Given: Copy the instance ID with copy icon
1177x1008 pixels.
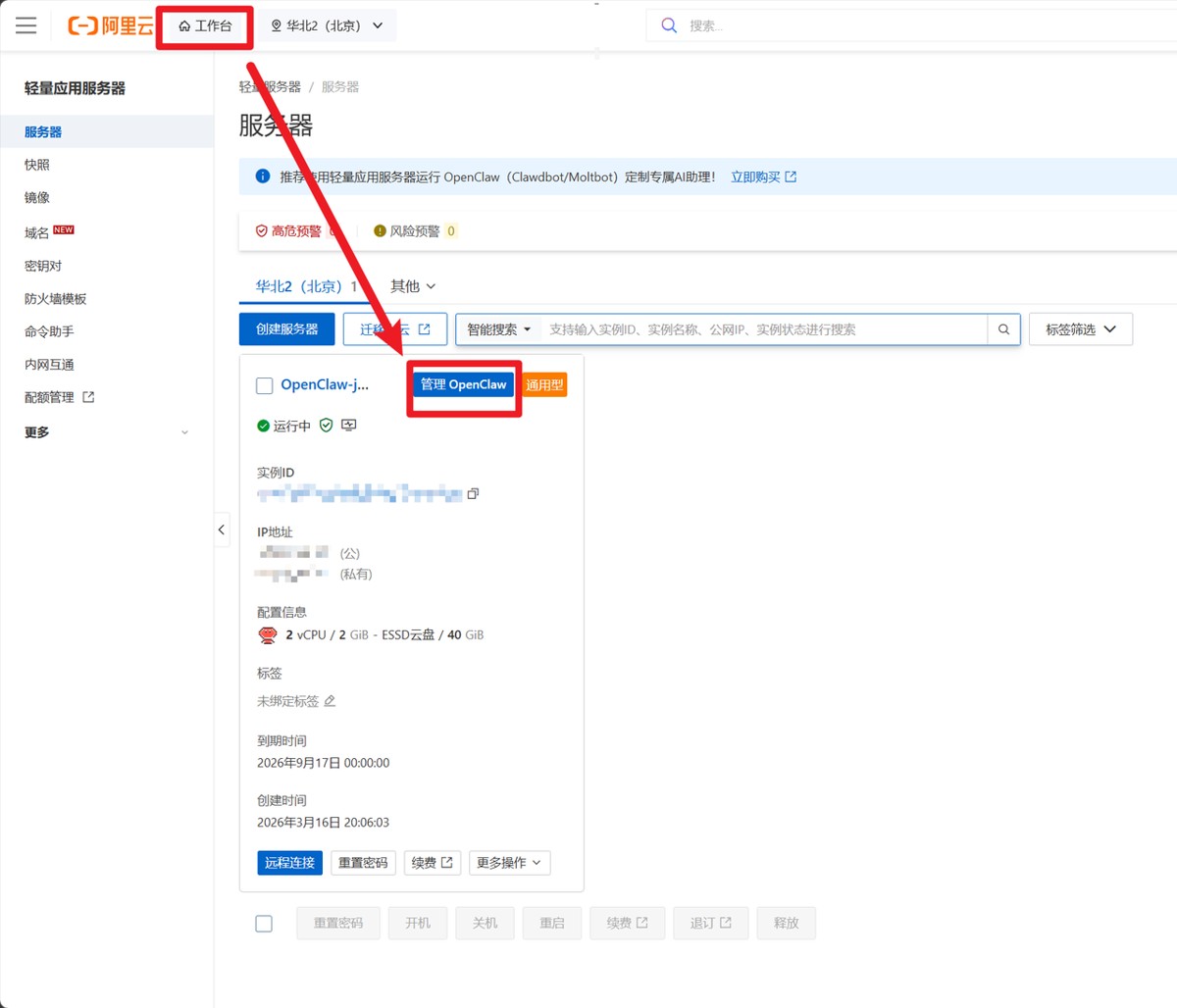Looking at the screenshot, I should click(473, 493).
